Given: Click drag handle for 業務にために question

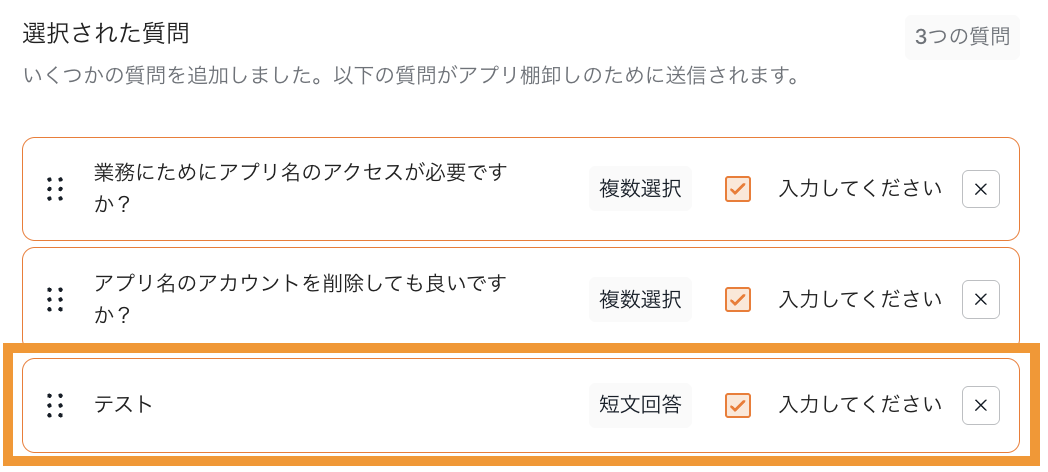Looking at the screenshot, I should click(56, 189).
